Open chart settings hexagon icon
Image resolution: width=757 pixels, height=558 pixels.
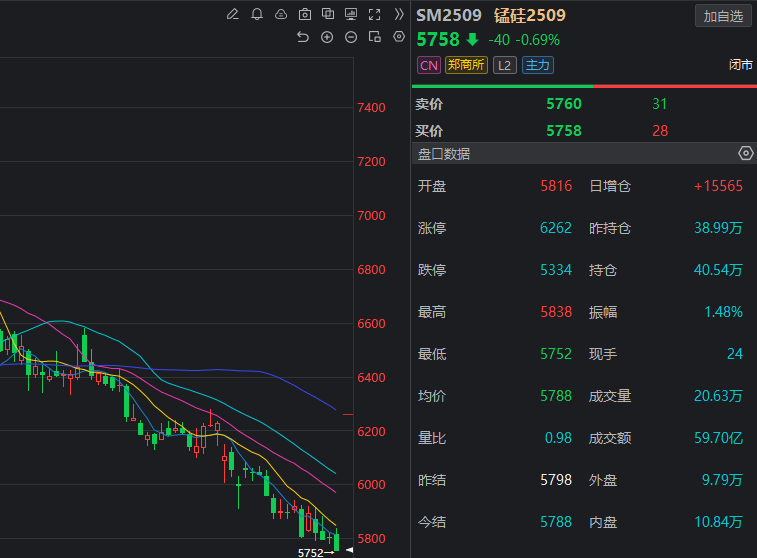pyautogui.click(x=399, y=37)
